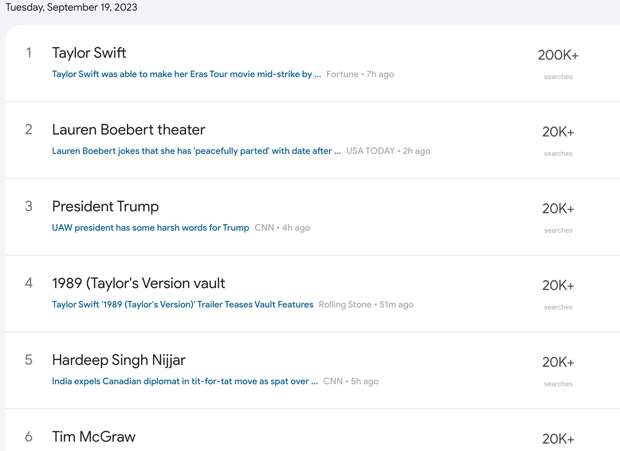Select the 20K+ count for 1989 vault
Screen dimensions: 620x451
[x=558, y=285]
